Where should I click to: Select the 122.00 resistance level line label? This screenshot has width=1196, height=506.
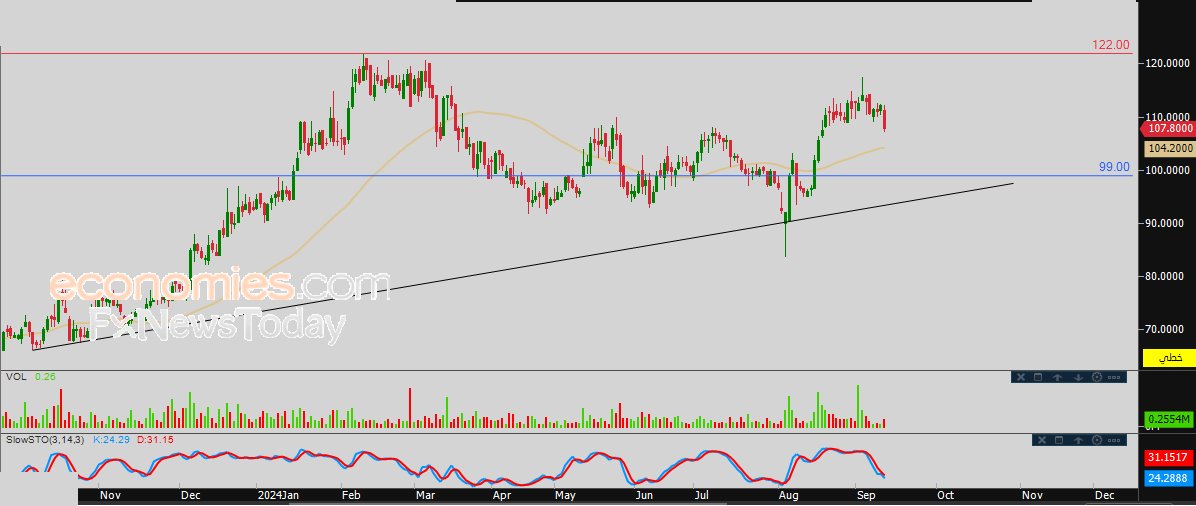pyautogui.click(x=1110, y=45)
